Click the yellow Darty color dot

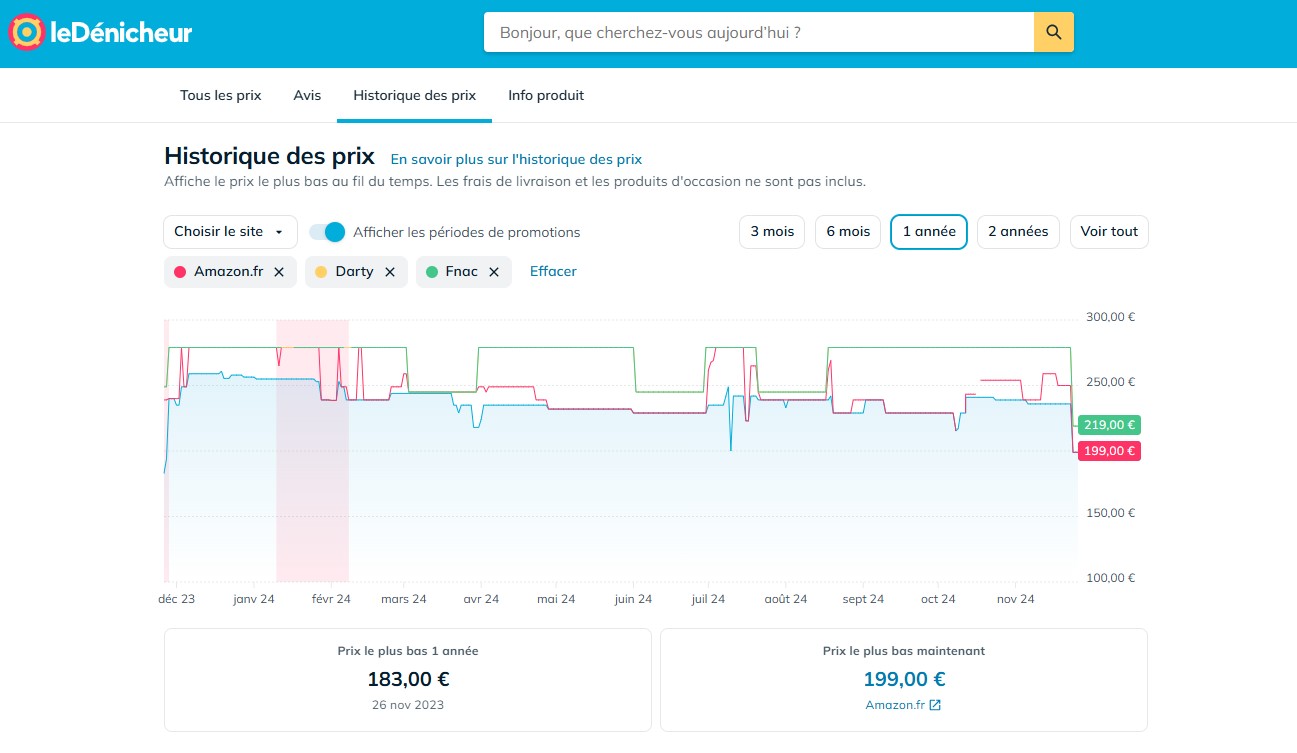321,272
